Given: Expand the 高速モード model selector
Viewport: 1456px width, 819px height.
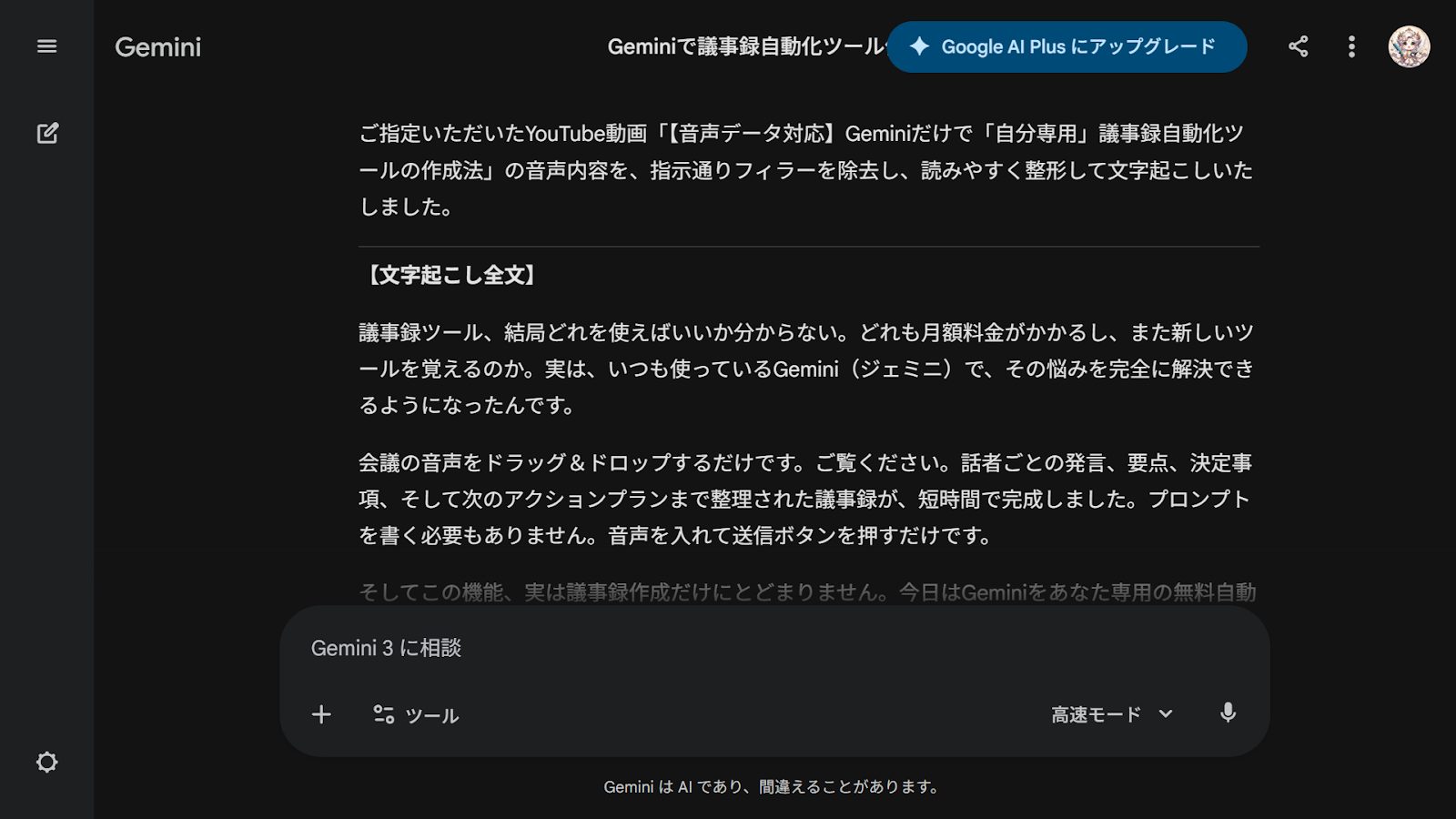Looking at the screenshot, I should [1096, 714].
